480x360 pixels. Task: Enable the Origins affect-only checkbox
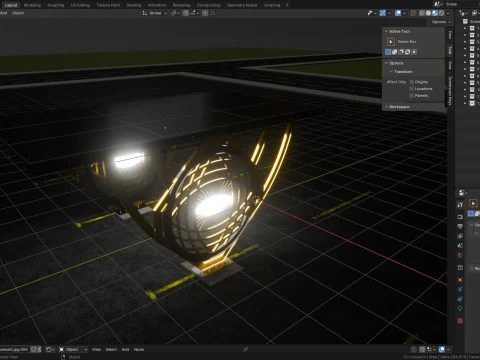coord(412,82)
